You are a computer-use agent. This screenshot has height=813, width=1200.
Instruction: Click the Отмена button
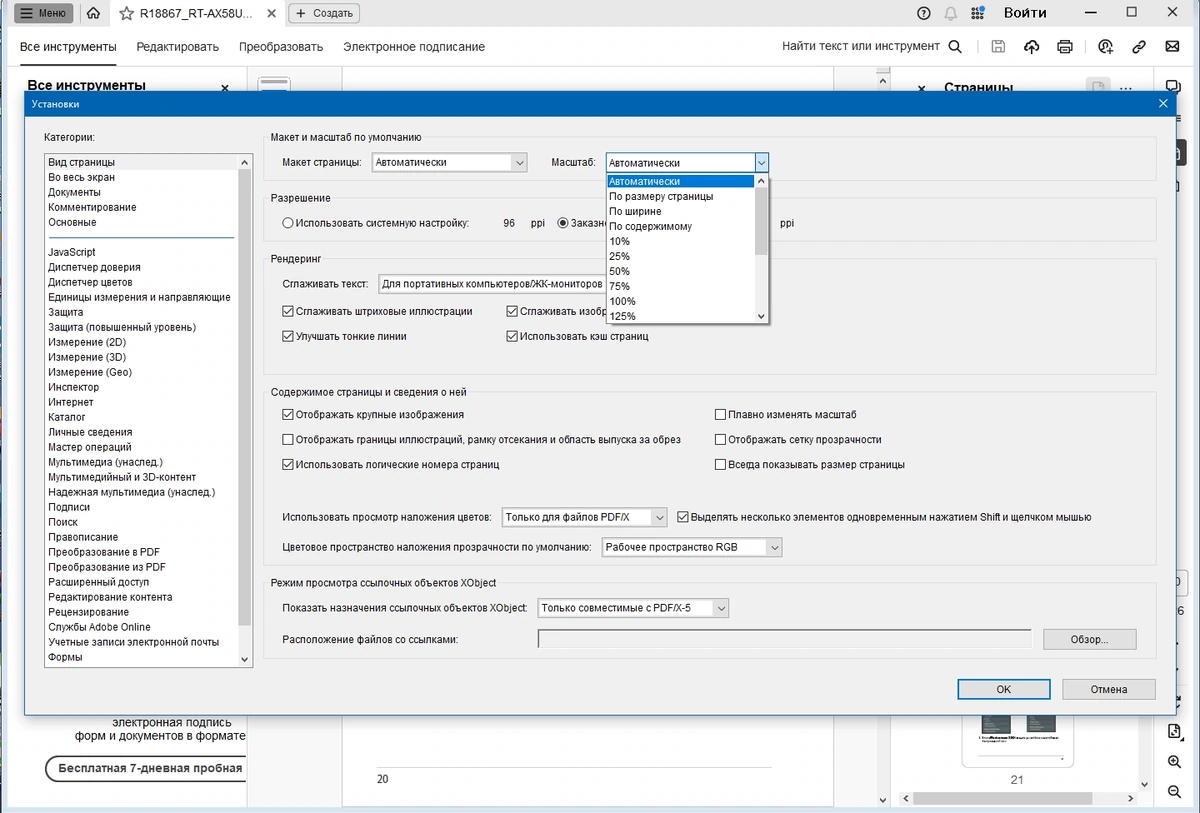[1109, 689]
